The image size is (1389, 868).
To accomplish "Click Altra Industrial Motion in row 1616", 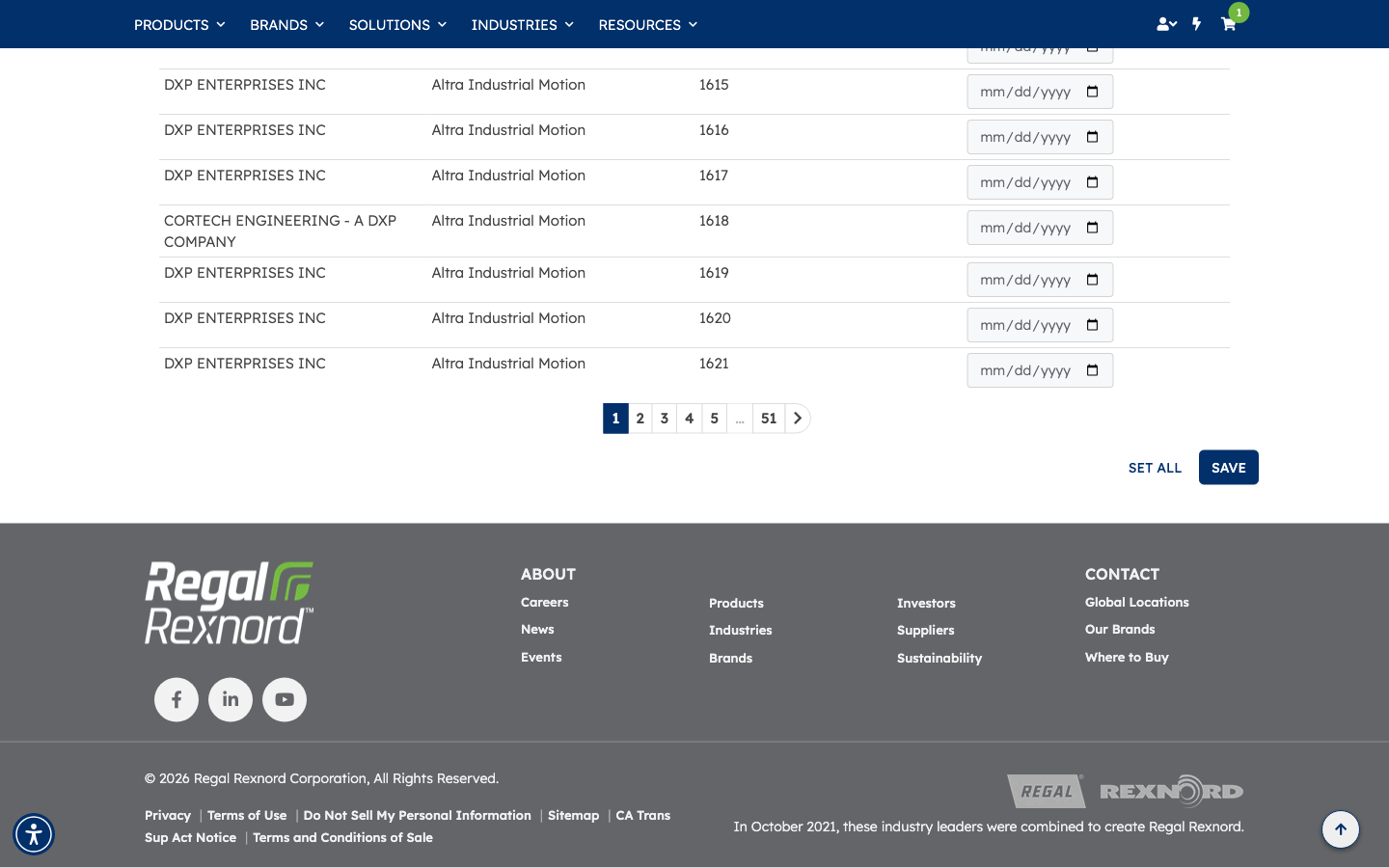I will point(508,130).
